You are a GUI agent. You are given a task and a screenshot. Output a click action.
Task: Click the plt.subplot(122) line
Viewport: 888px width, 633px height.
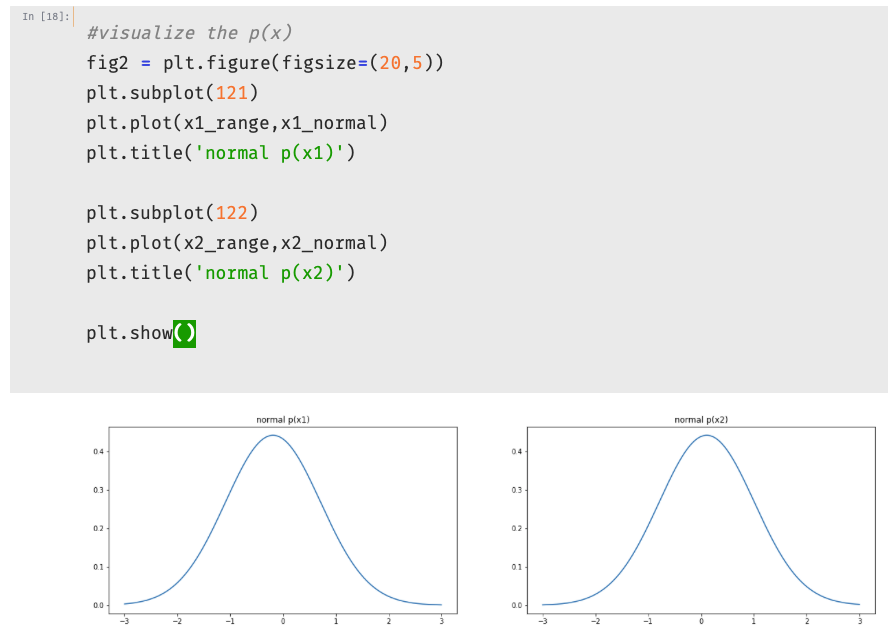tap(172, 213)
